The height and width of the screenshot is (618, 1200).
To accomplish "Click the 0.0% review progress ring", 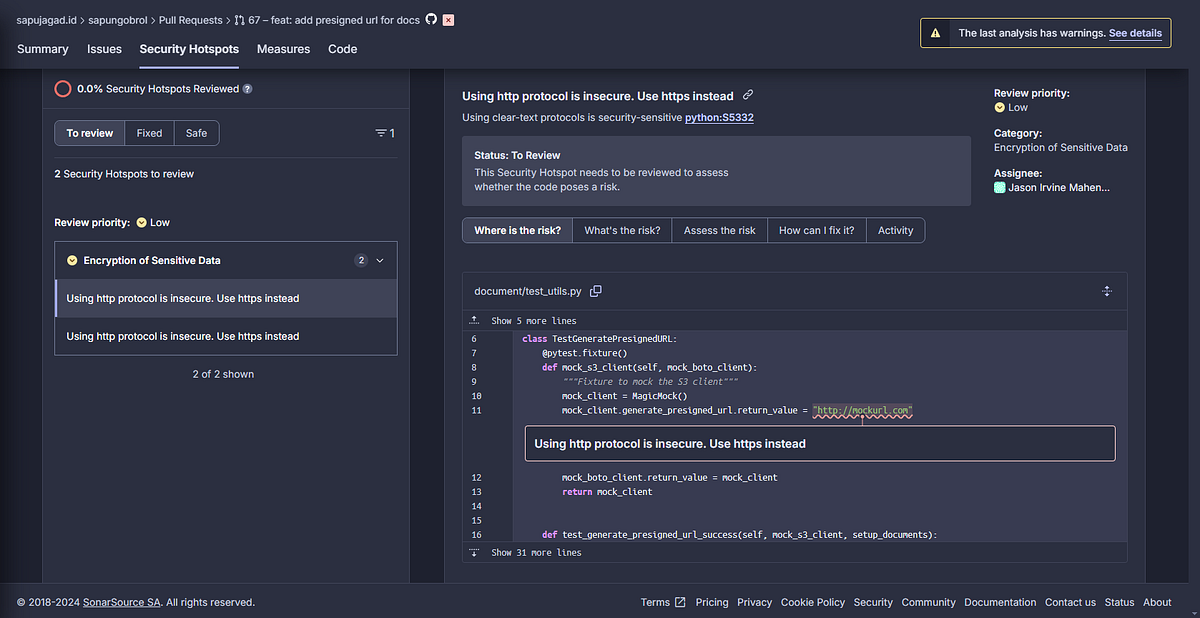I will pos(62,88).
